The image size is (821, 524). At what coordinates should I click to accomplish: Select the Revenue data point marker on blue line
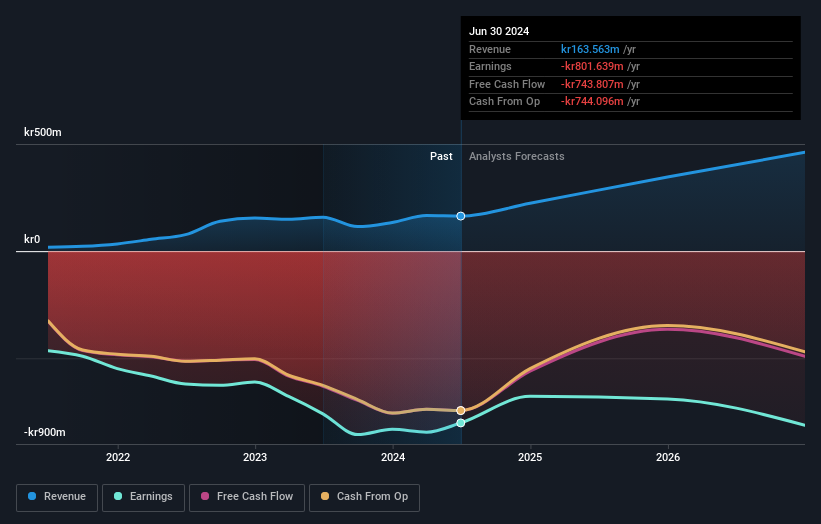pos(461,216)
